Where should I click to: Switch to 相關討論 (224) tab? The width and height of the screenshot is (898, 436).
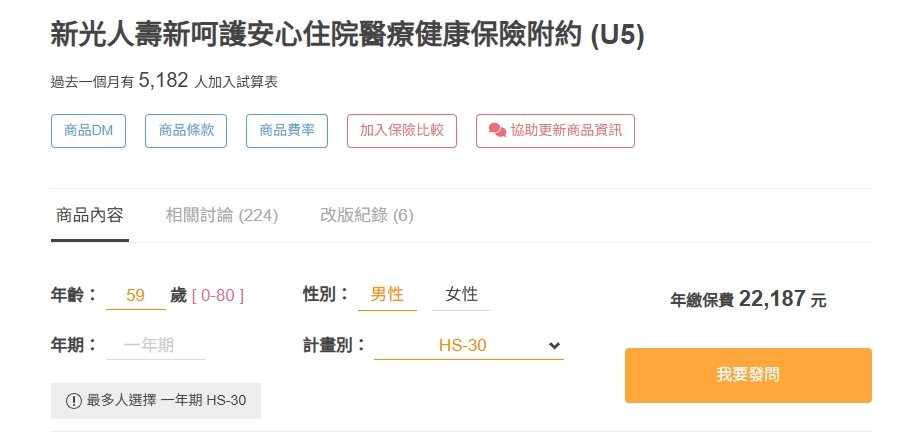[222, 215]
